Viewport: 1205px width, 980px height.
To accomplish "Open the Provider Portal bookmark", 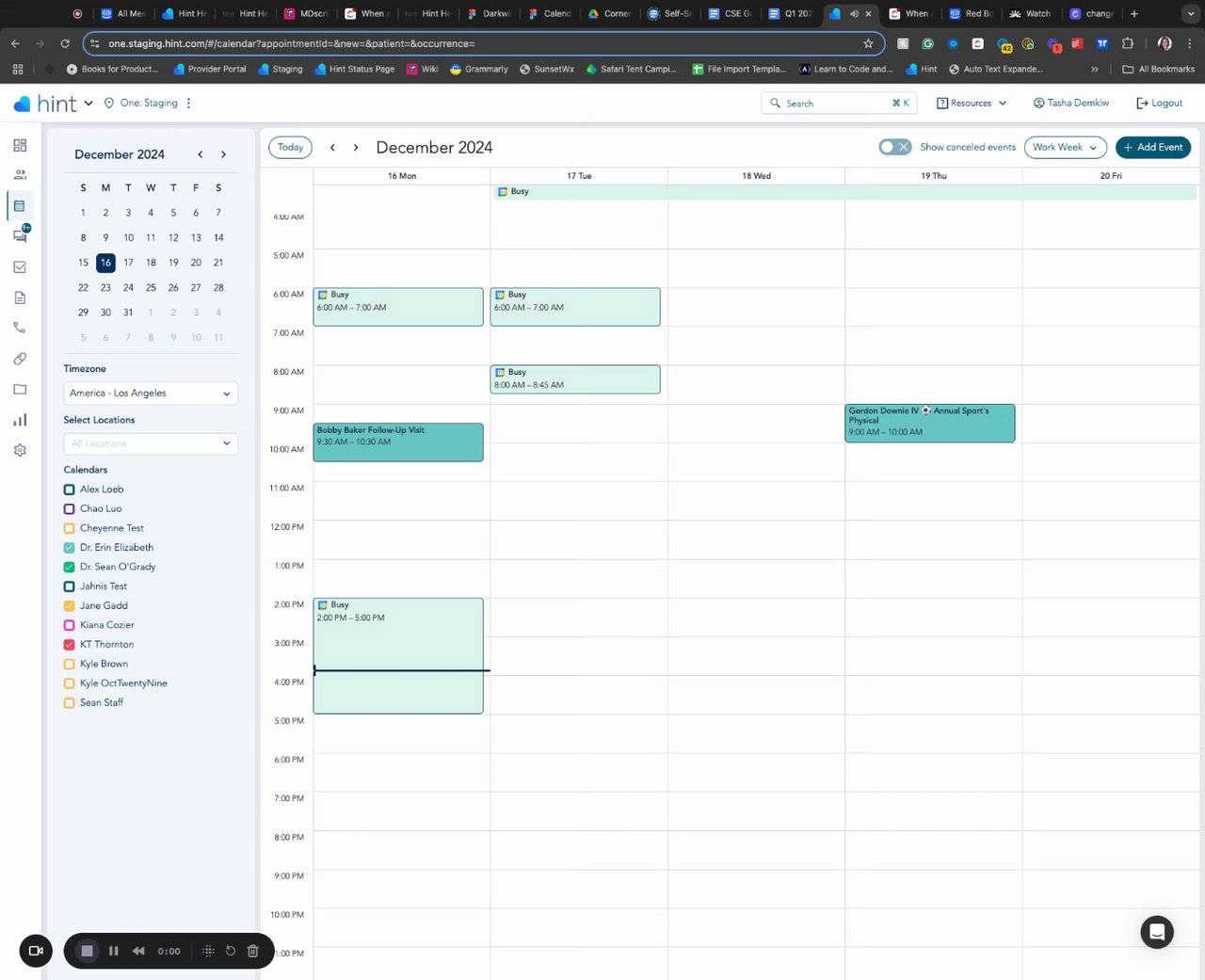I will coord(209,69).
